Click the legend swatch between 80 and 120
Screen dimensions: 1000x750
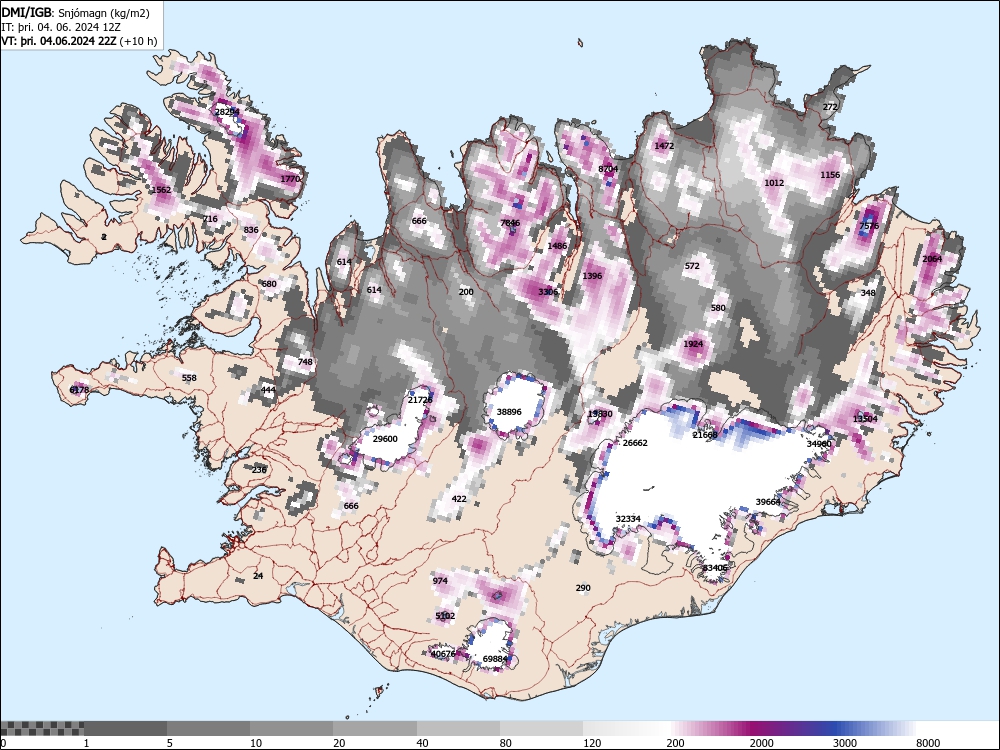(x=541, y=728)
